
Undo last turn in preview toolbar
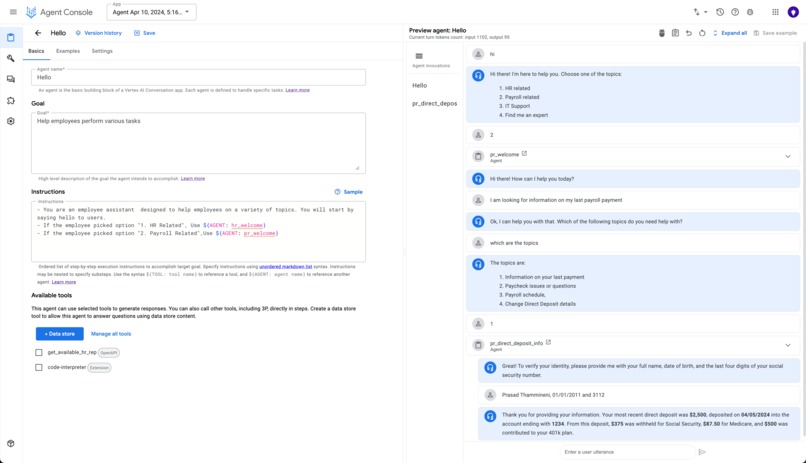[x=689, y=33]
